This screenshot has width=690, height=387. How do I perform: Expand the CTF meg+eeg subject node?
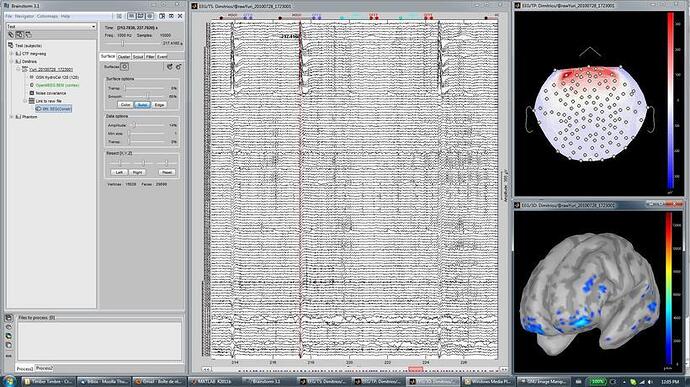(11, 53)
